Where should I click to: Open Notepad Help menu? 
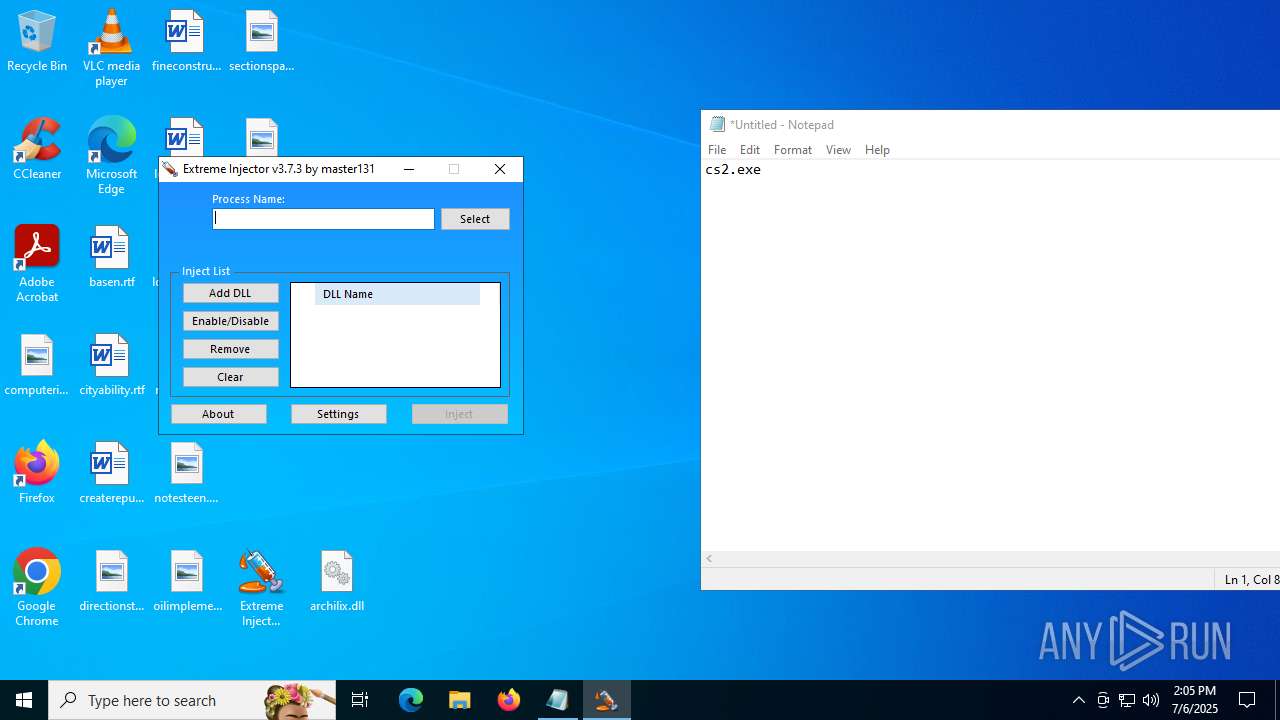[877, 150]
